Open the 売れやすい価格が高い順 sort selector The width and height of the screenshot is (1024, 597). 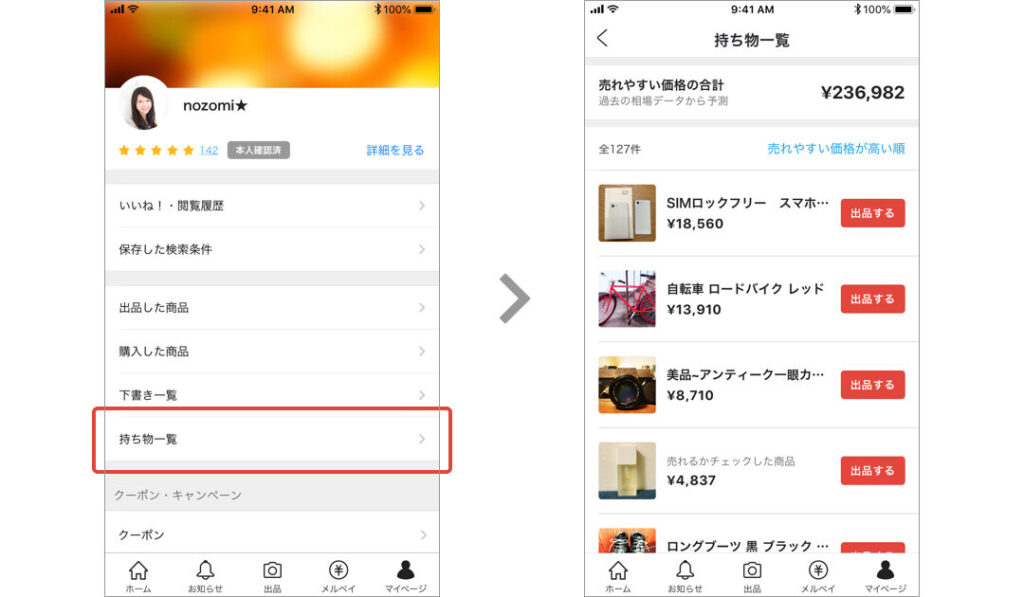pyautogui.click(x=835, y=149)
